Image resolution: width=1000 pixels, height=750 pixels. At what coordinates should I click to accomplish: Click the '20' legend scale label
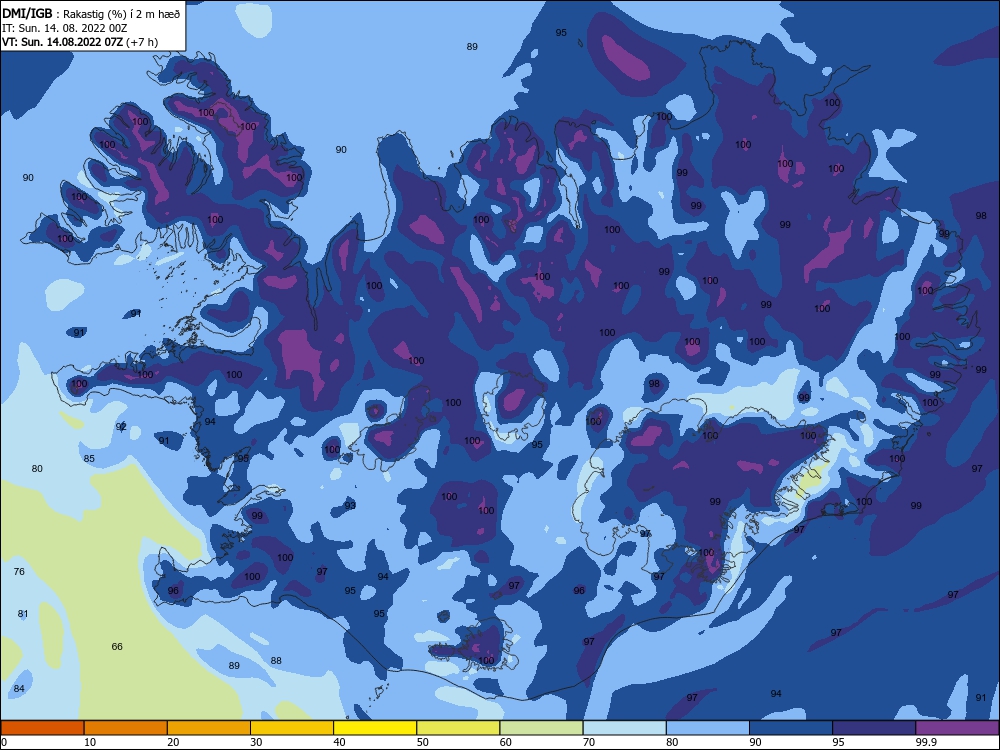point(173,742)
